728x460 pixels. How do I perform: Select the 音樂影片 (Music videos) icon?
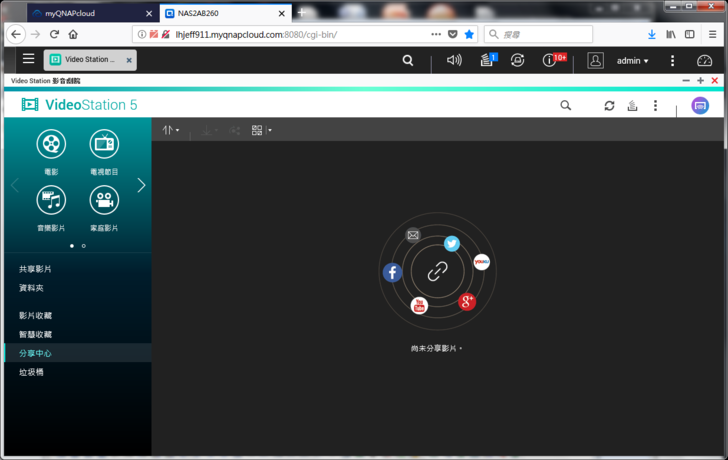pos(51,200)
